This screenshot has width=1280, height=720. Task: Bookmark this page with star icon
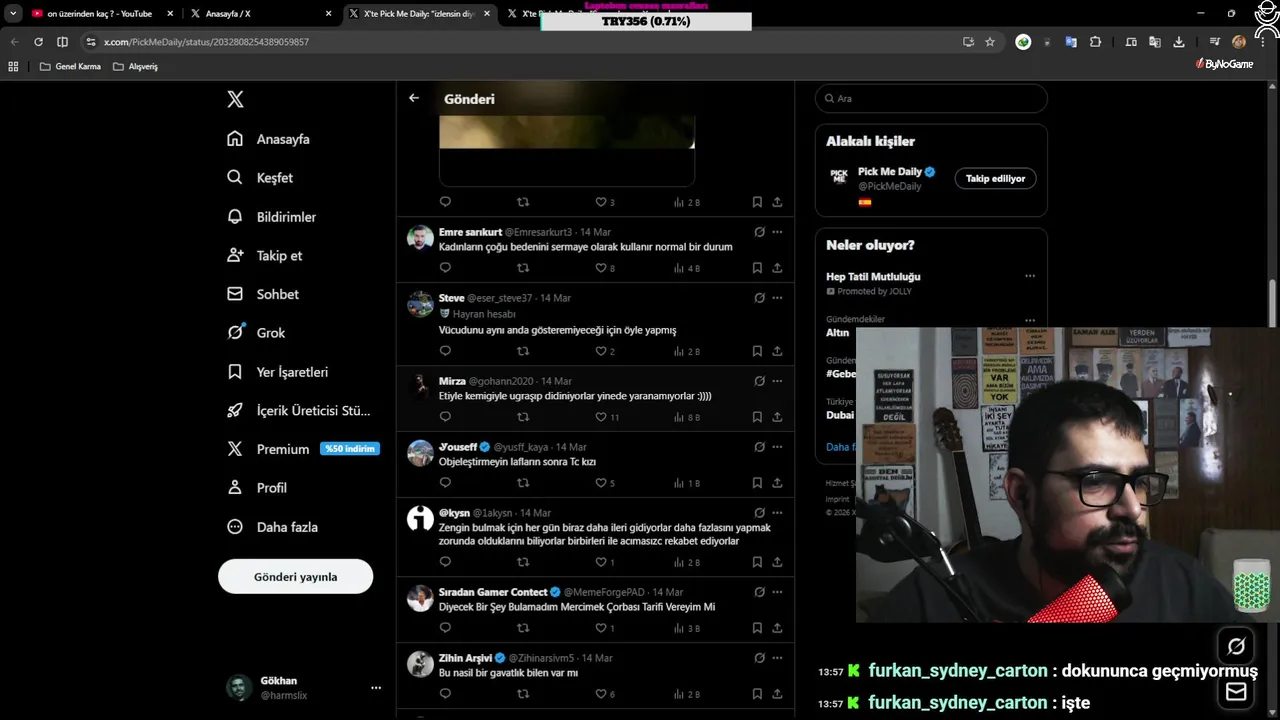tap(990, 42)
